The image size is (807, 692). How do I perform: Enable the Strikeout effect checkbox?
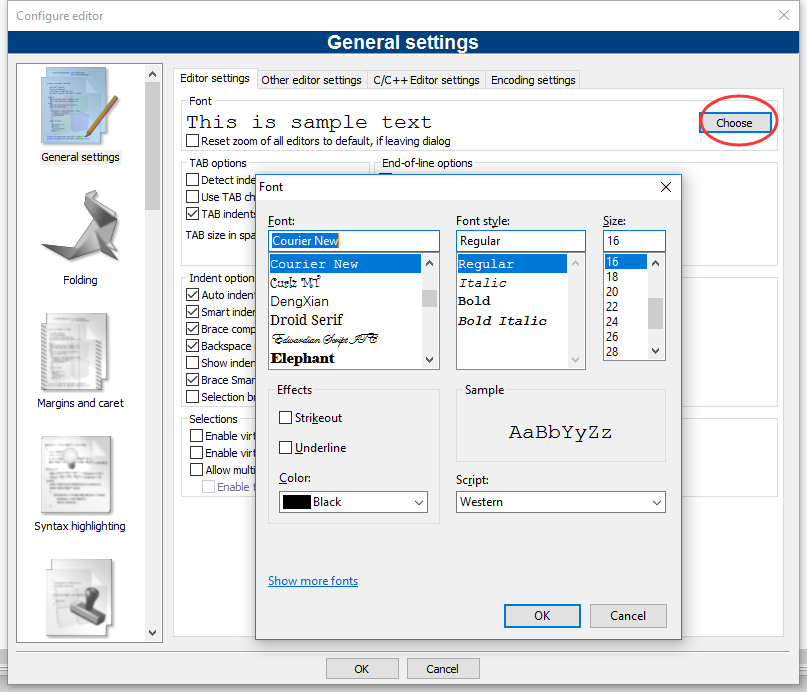285,417
